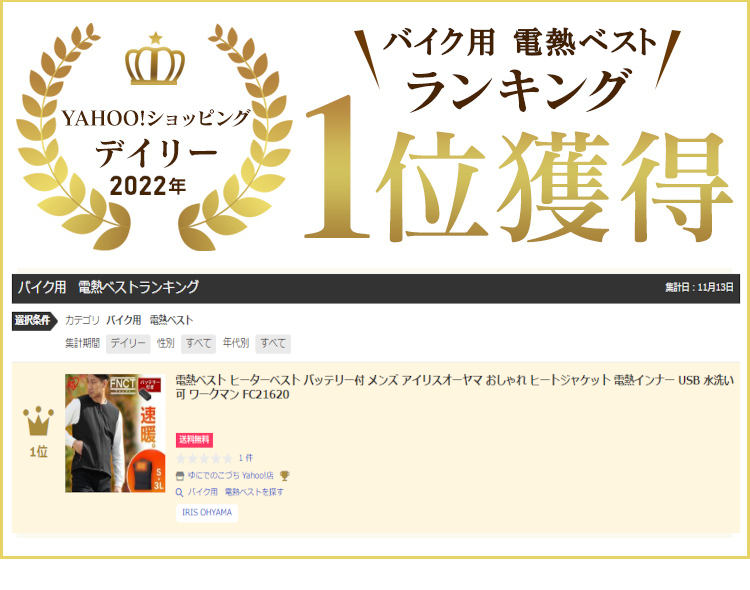This screenshot has width=750, height=590.
Task: View the star rating for the product
Action: [204, 458]
